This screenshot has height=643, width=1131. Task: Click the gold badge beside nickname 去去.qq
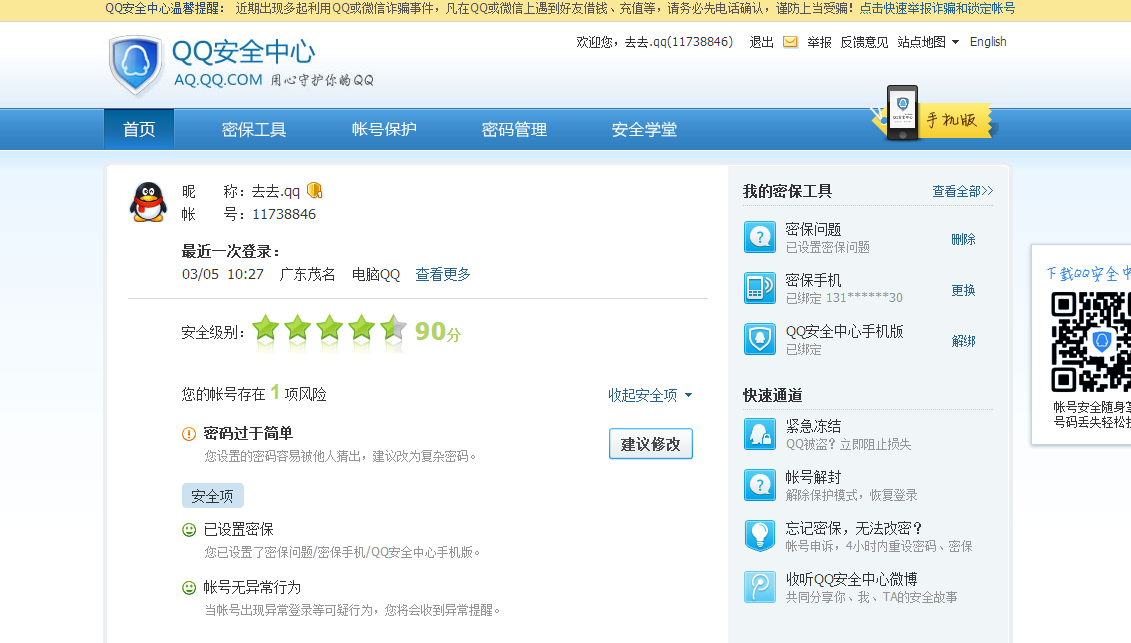tap(314, 191)
